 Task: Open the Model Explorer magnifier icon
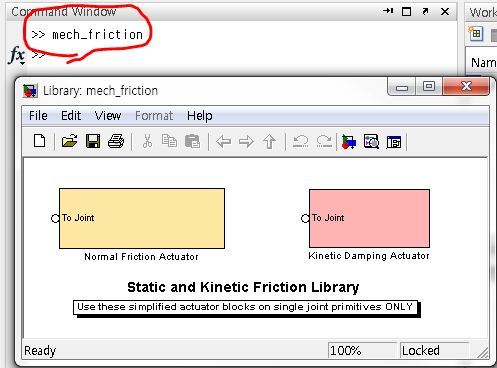371,142
